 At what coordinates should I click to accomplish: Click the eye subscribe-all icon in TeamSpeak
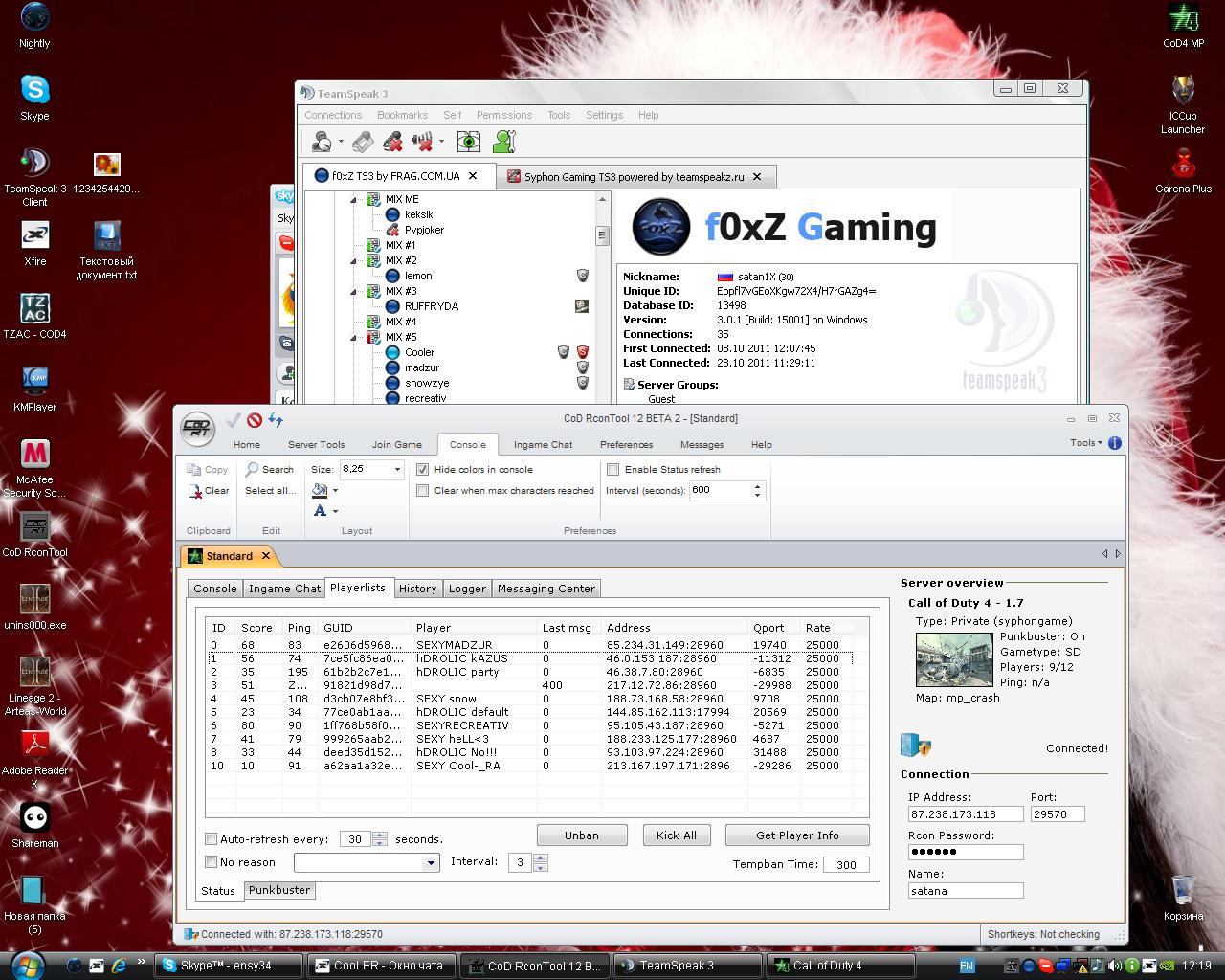[469, 142]
